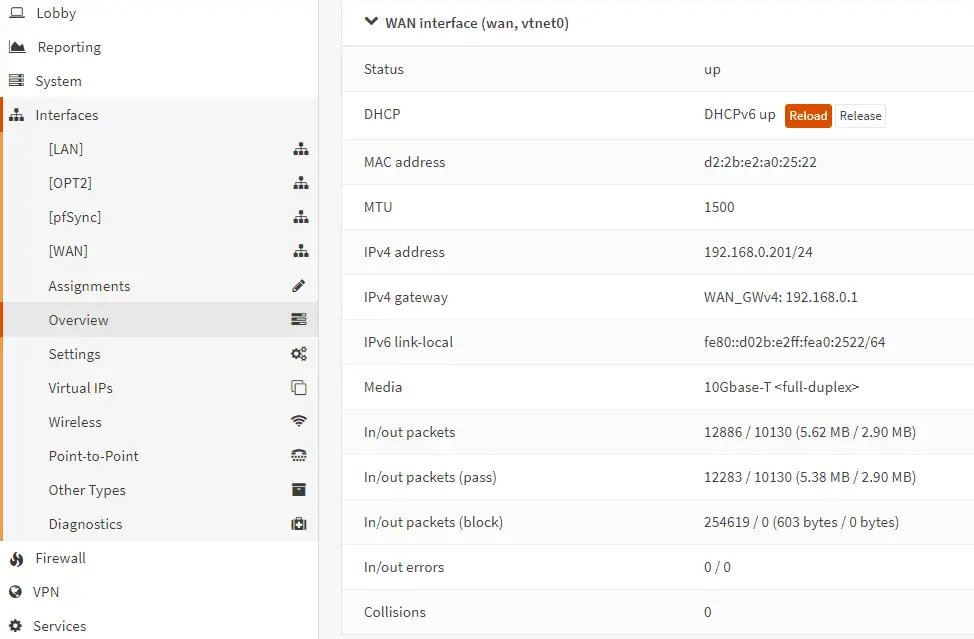Click the VPN globe icon
Viewport: 974px width, 639px height.
[x=16, y=592]
